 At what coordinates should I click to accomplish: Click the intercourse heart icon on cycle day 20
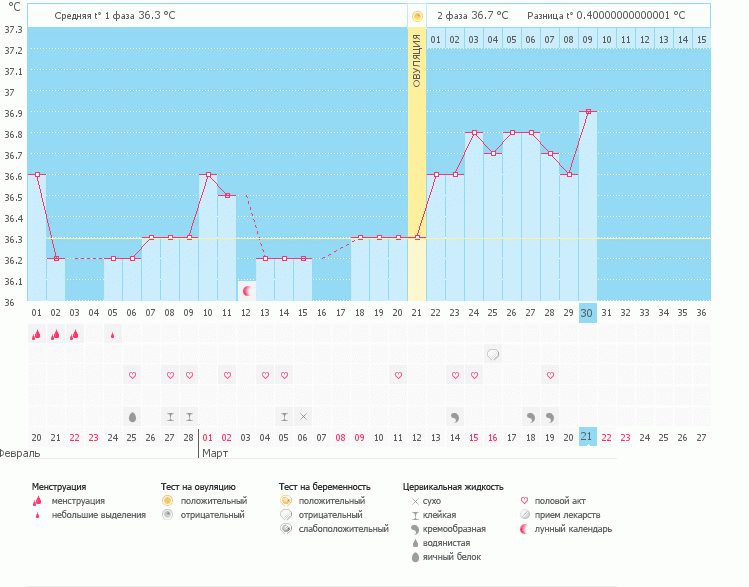click(398, 375)
